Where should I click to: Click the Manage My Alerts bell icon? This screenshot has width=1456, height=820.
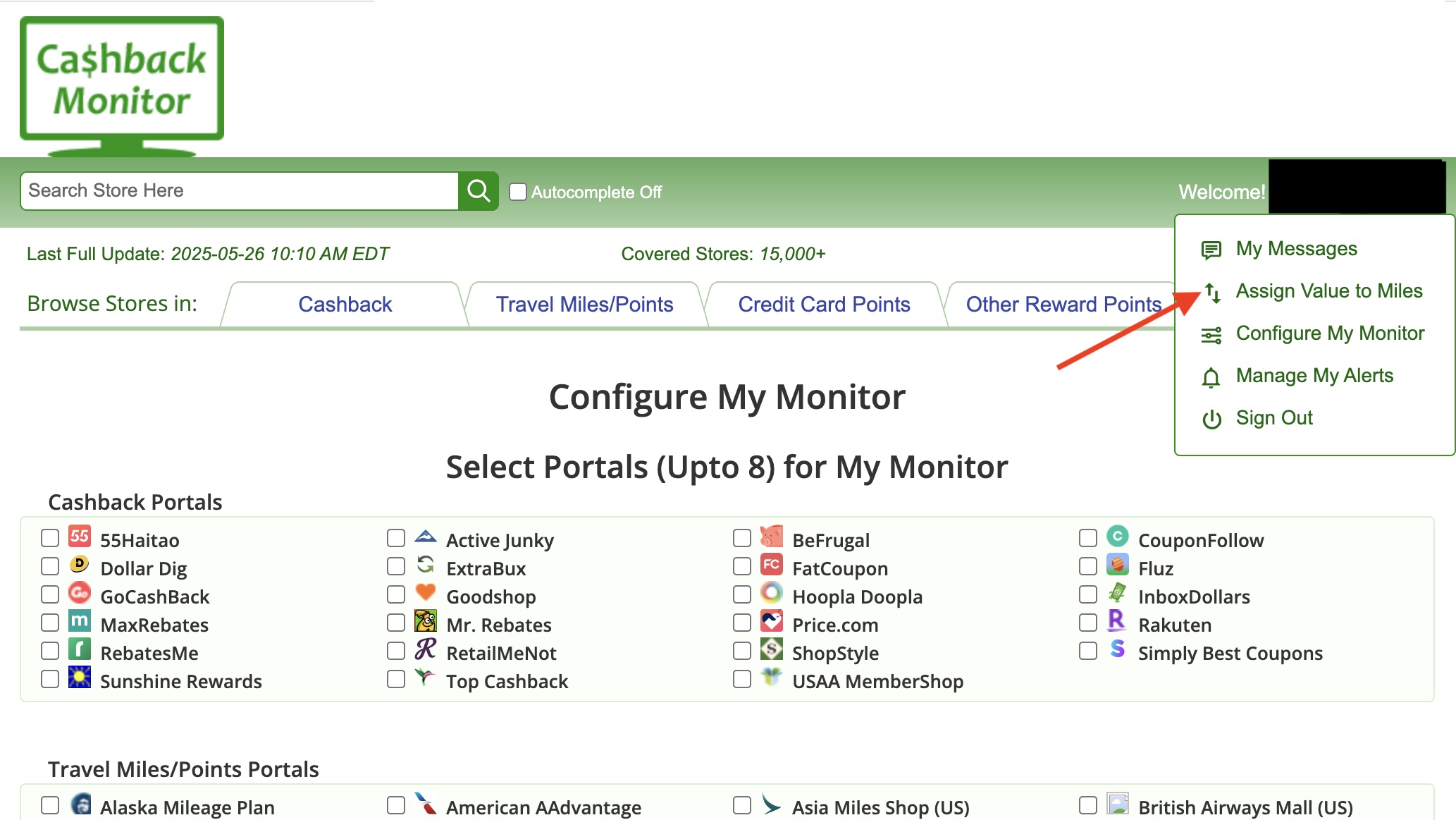pos(1211,378)
